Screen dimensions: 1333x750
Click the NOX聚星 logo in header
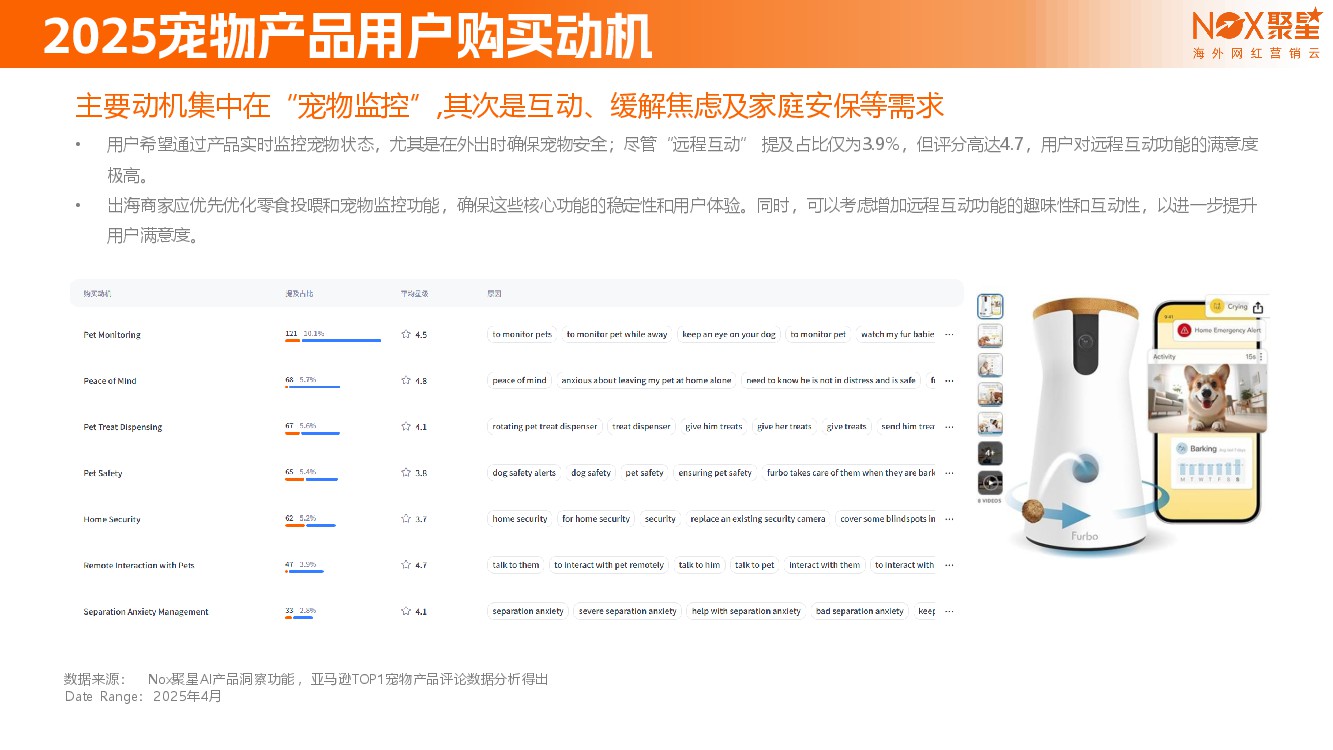pyautogui.click(x=1256, y=25)
